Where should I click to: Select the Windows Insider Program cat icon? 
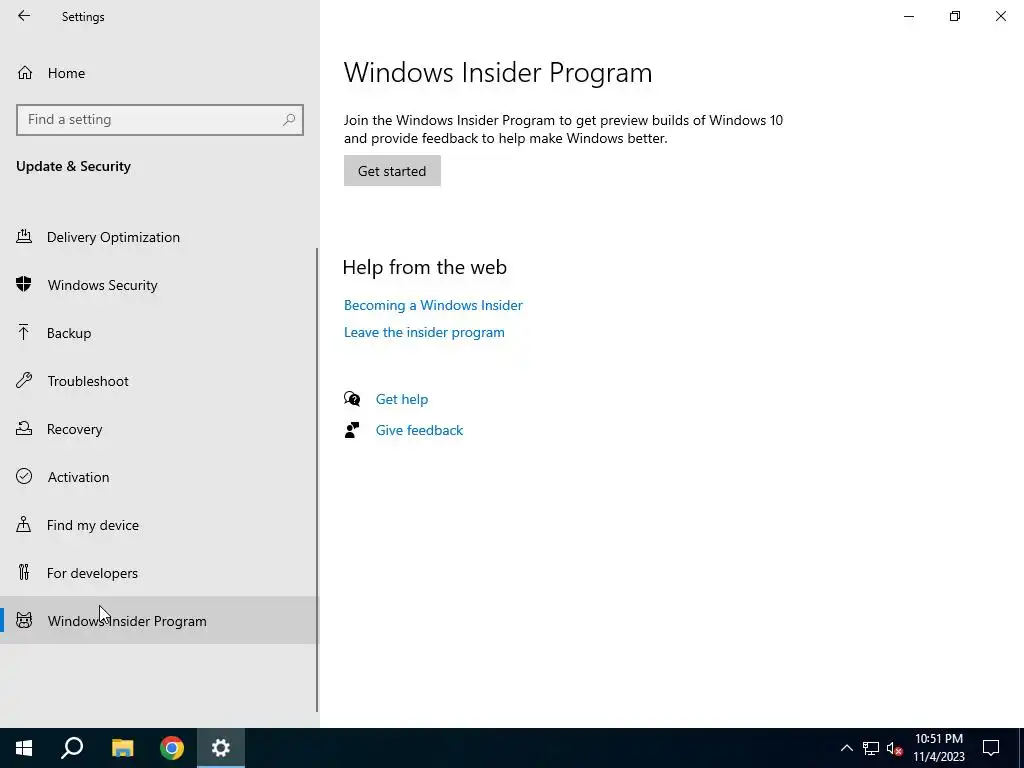click(24, 620)
